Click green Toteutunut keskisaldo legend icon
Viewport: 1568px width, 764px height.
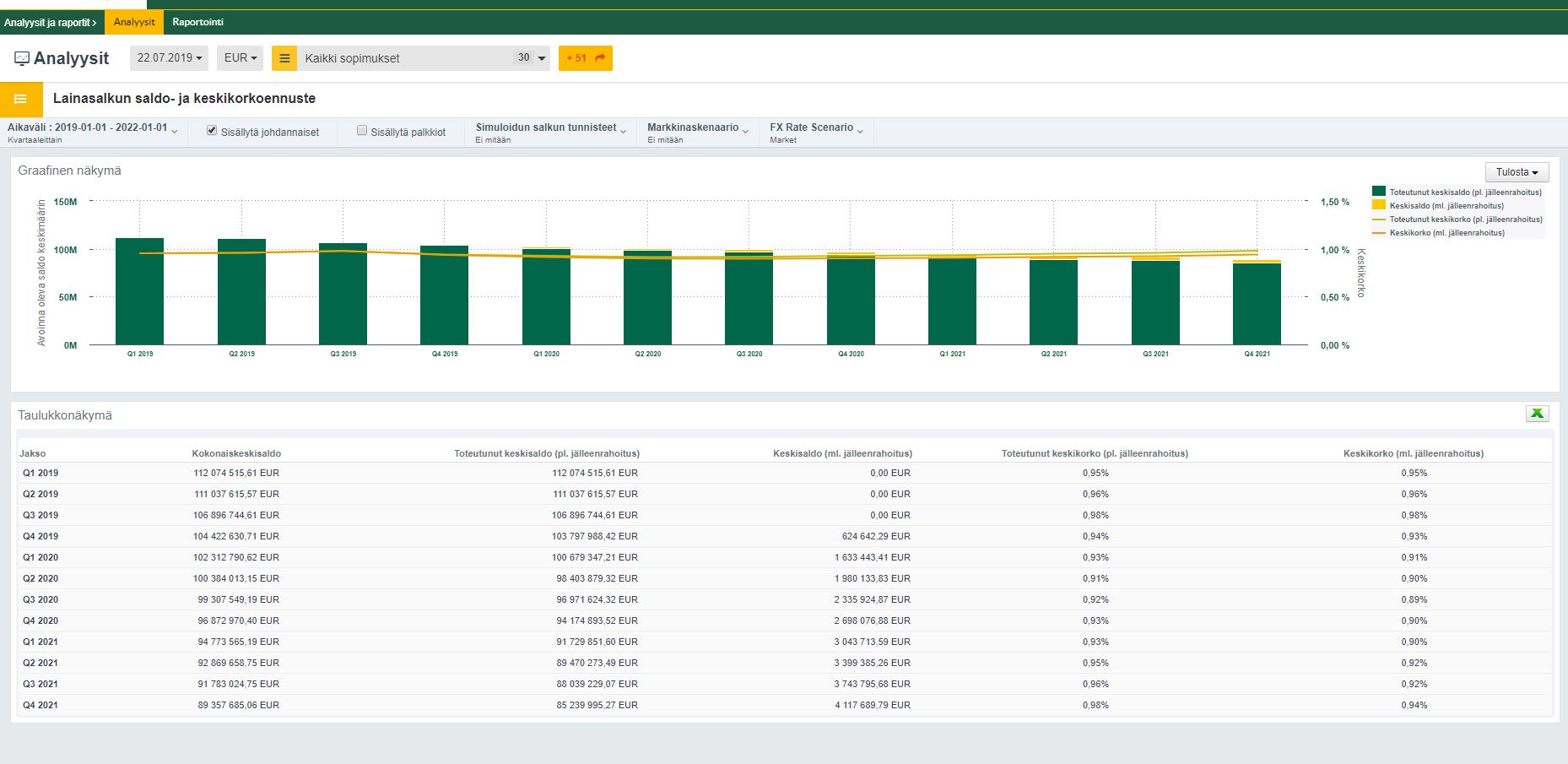coord(1379,192)
